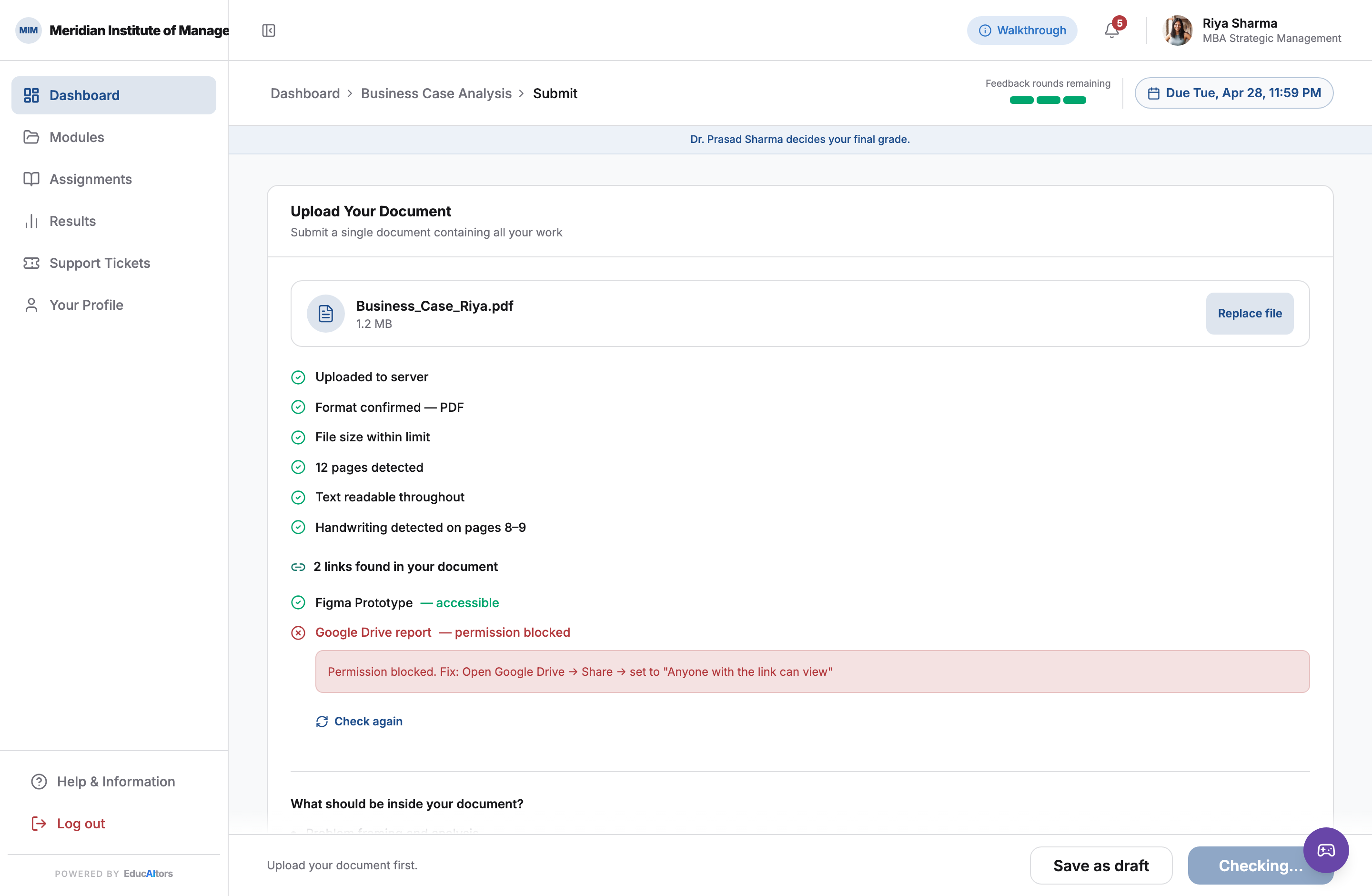The width and height of the screenshot is (1372, 896).
Task: Click the Google Drive blocked error icon
Action: click(x=298, y=633)
